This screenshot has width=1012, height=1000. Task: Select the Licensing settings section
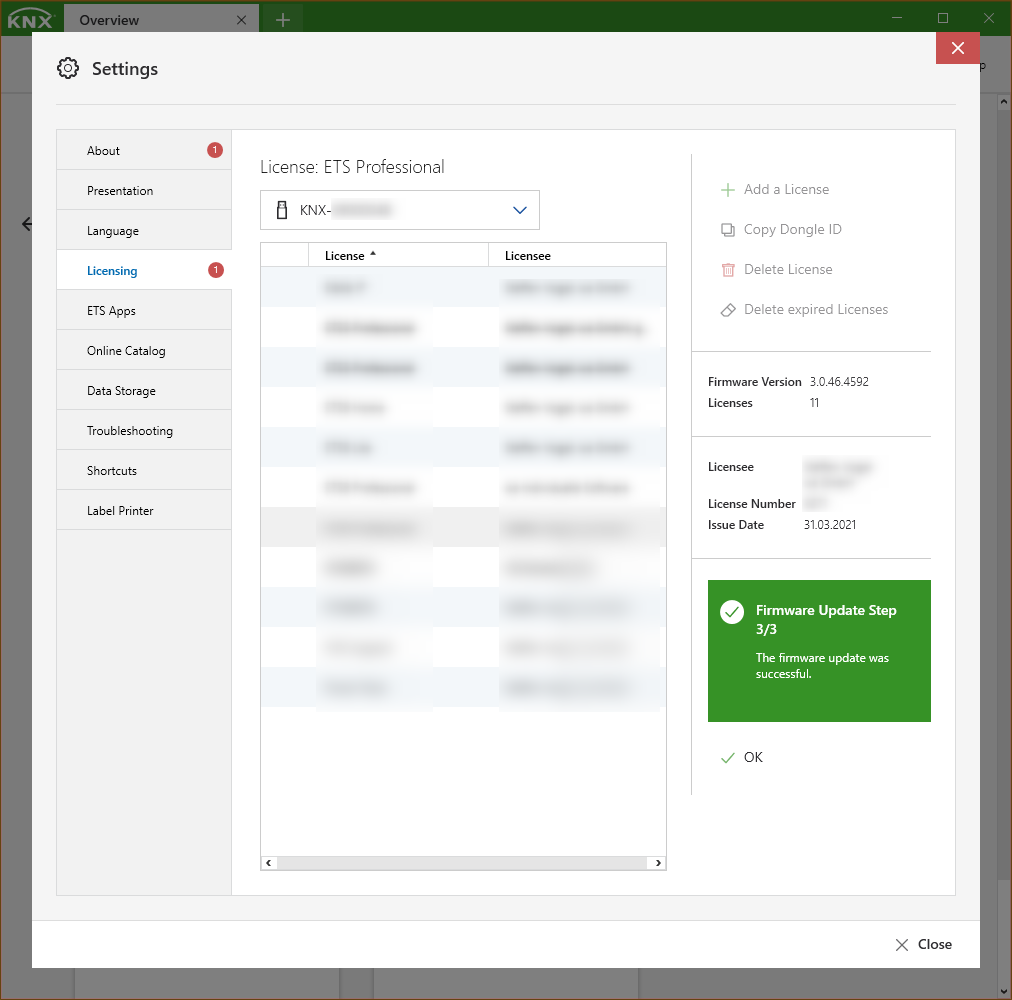pyautogui.click(x=144, y=270)
